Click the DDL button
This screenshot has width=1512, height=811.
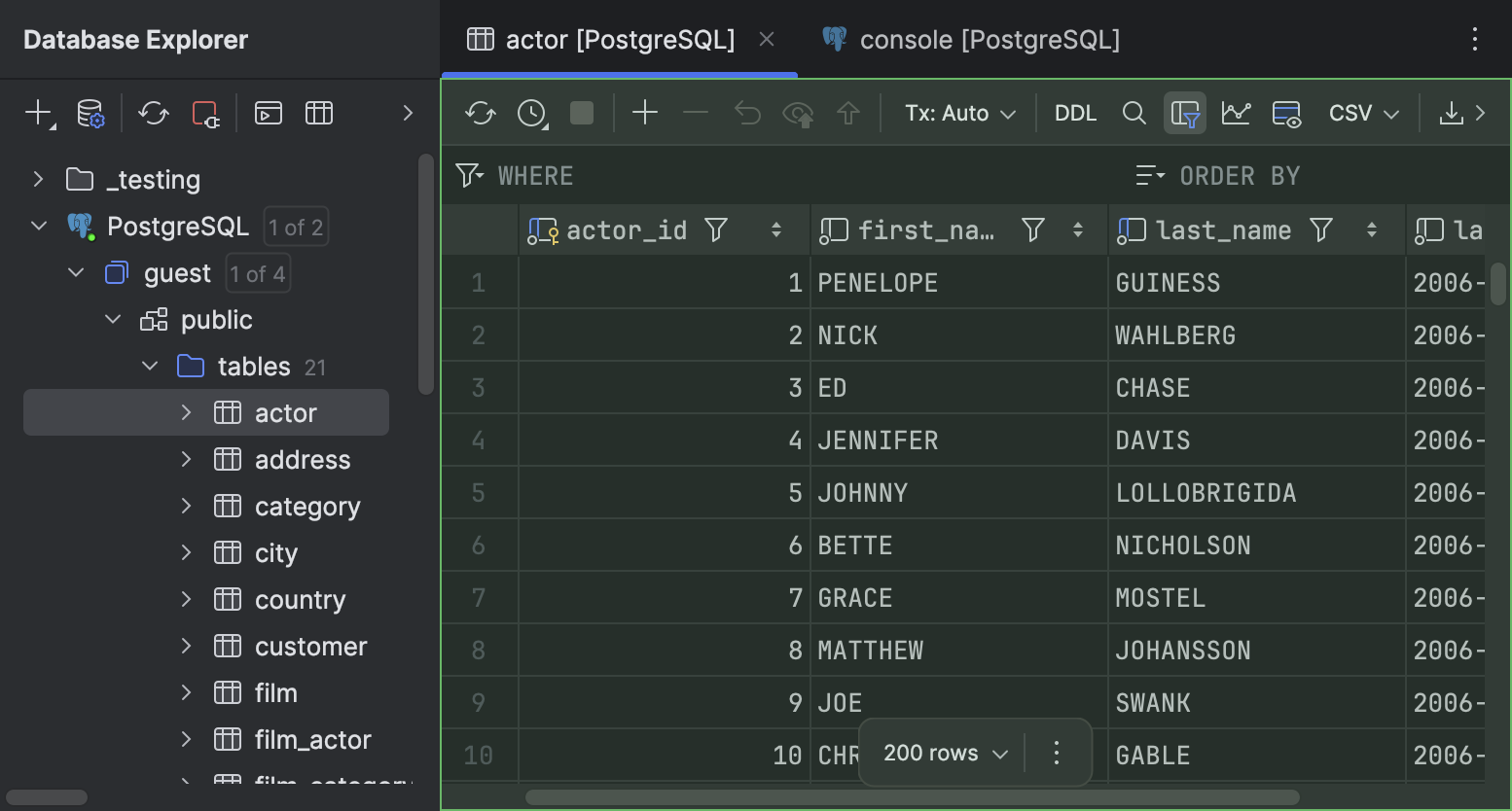(x=1075, y=113)
